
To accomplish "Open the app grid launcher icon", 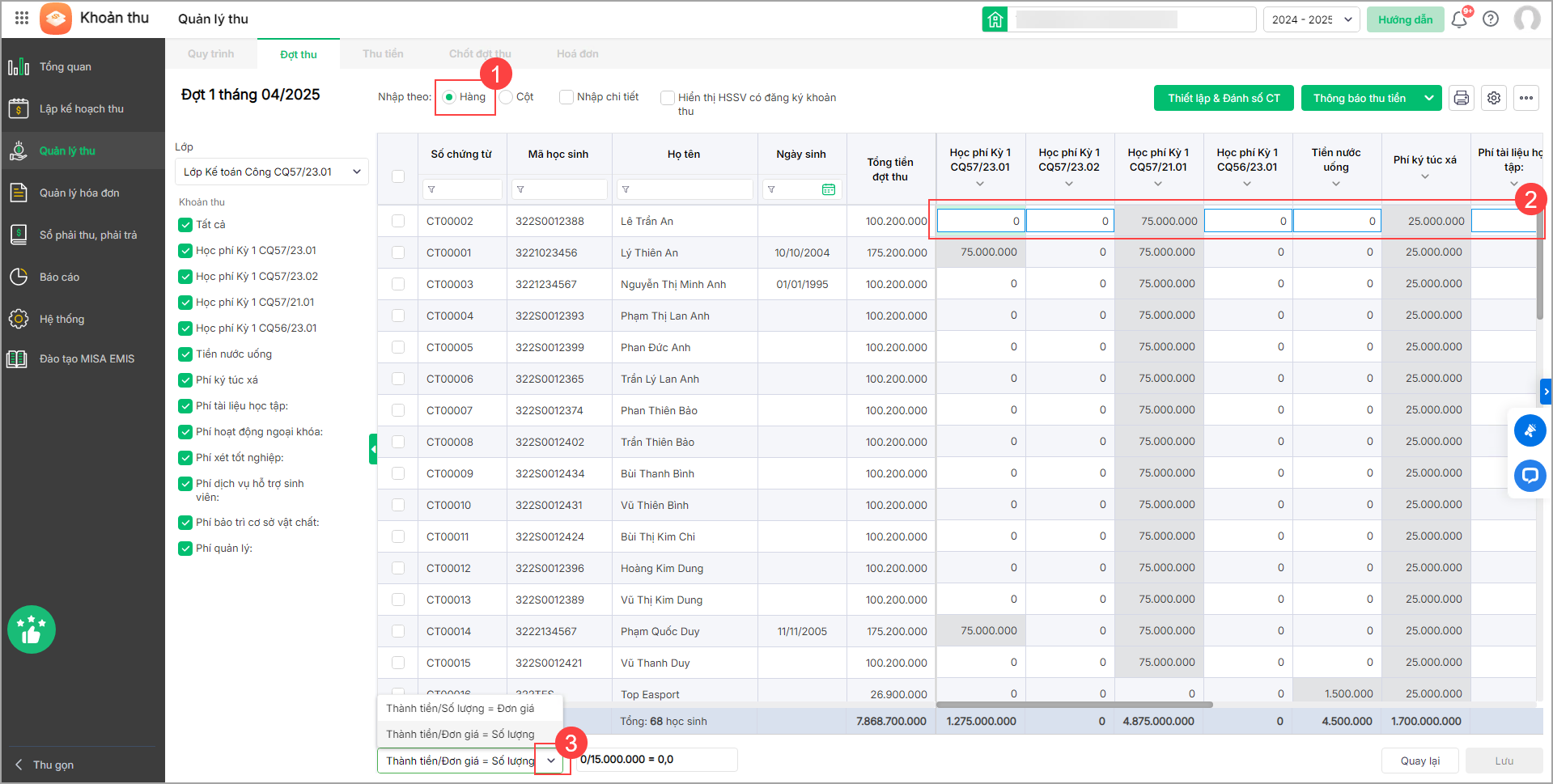I will [x=22, y=18].
